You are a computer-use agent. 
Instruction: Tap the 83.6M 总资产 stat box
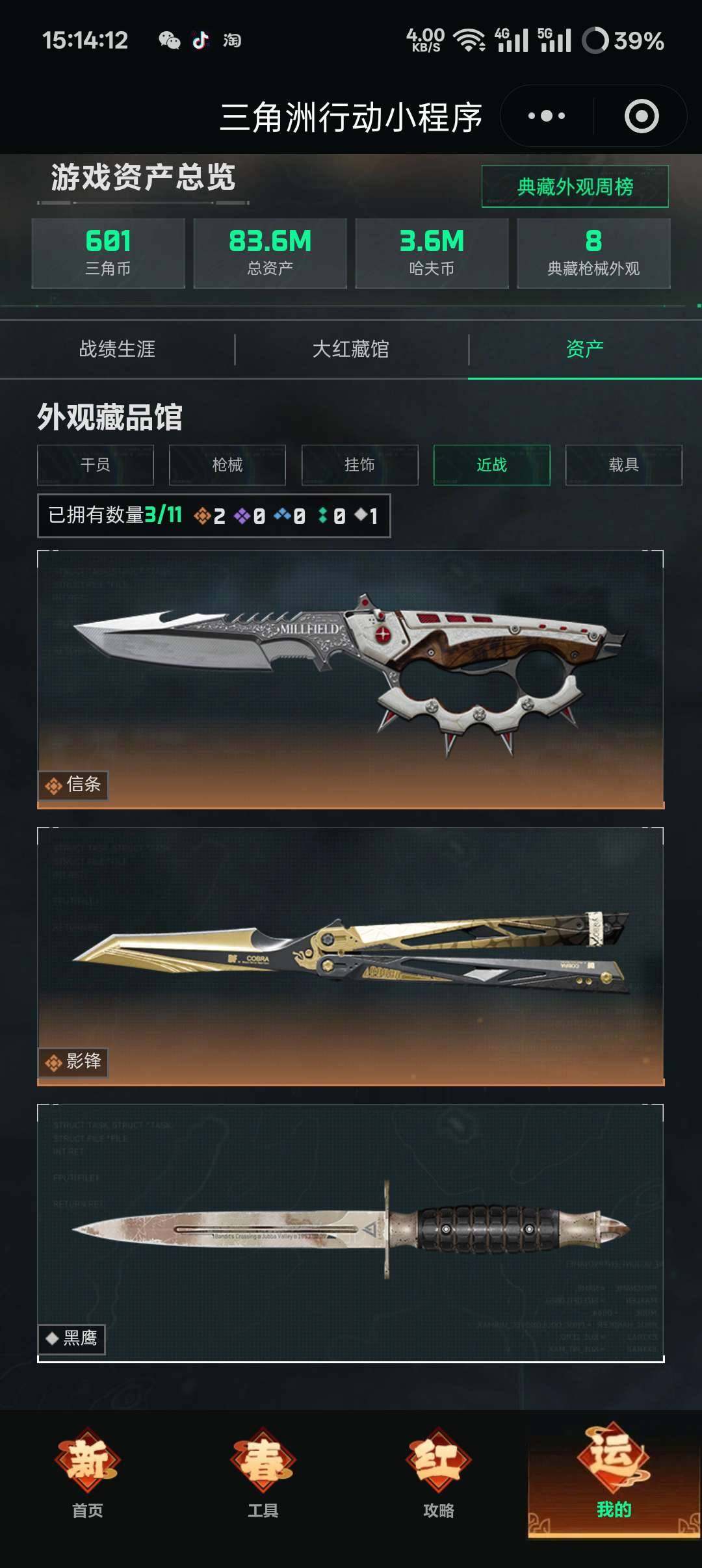click(270, 253)
